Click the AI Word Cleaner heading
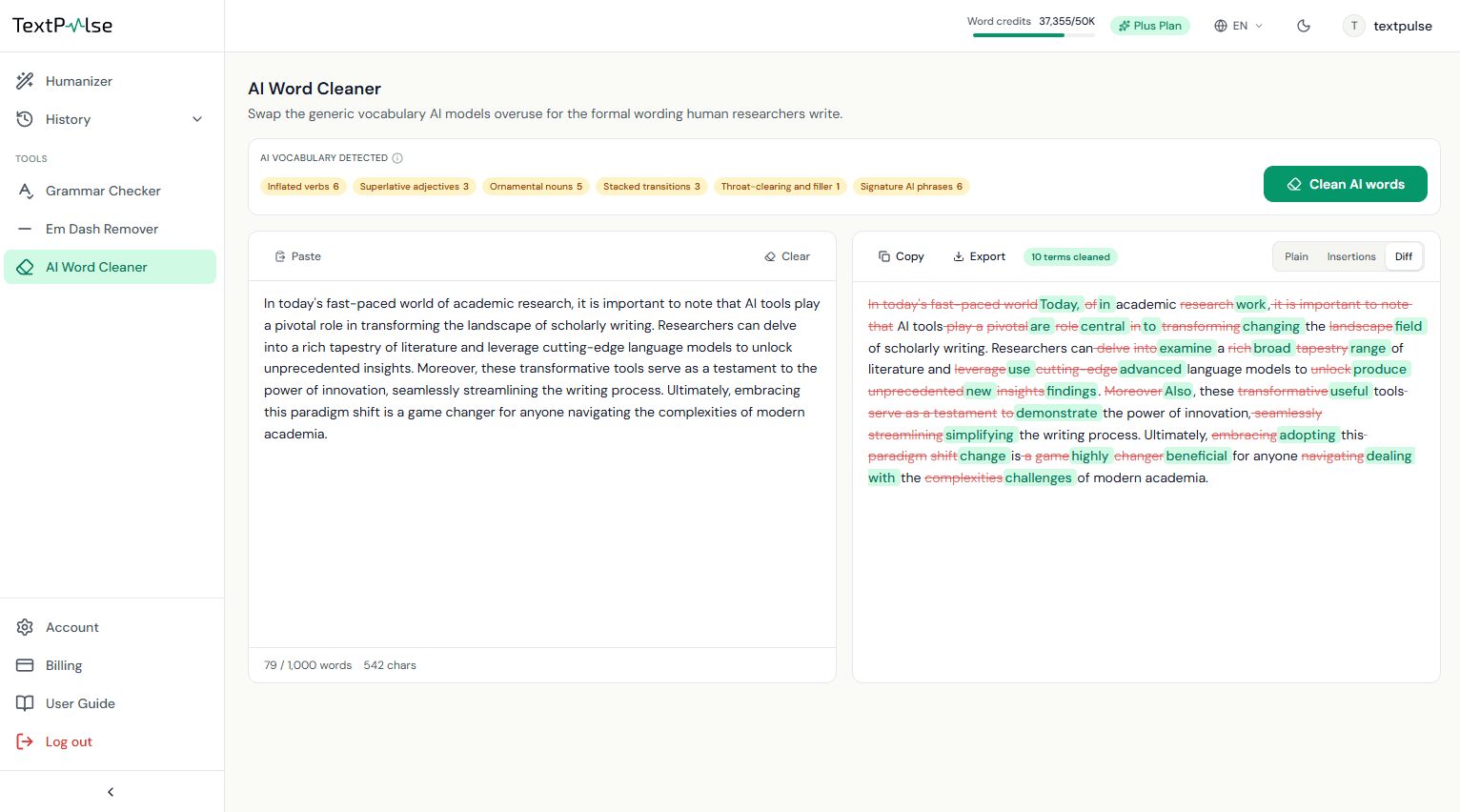The image size is (1460, 812). point(314,89)
